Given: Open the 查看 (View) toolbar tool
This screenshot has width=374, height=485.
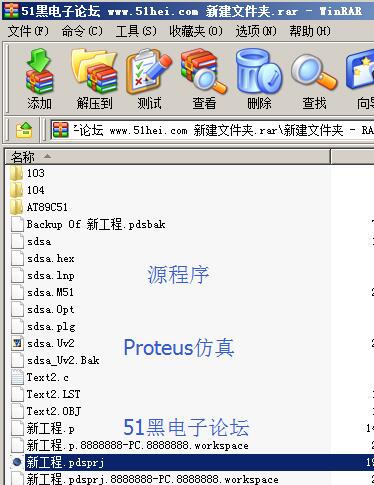Looking at the screenshot, I should tap(204, 79).
